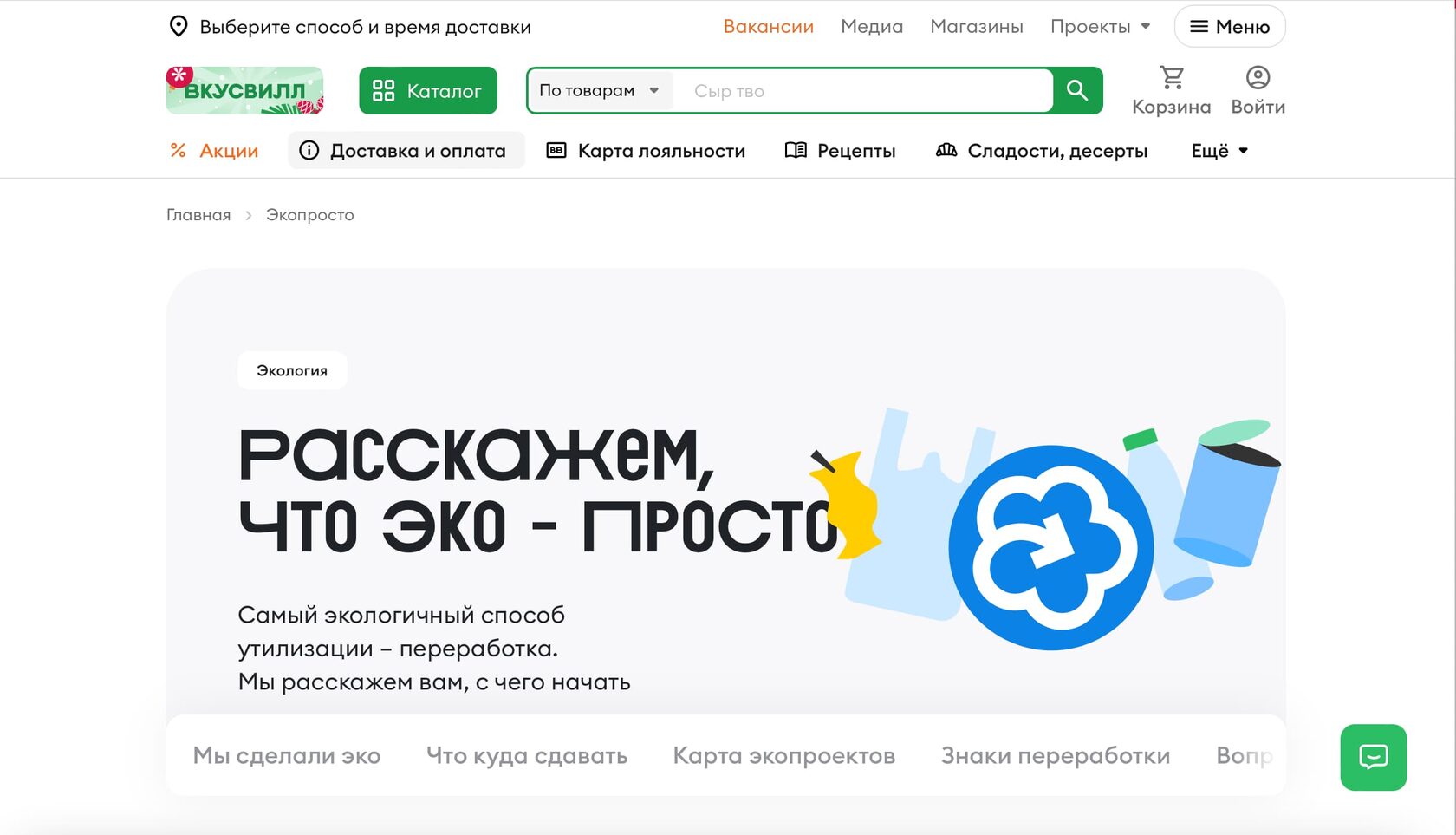Open the Вакансии link
This screenshot has height=835, width=1456.
coord(768,27)
